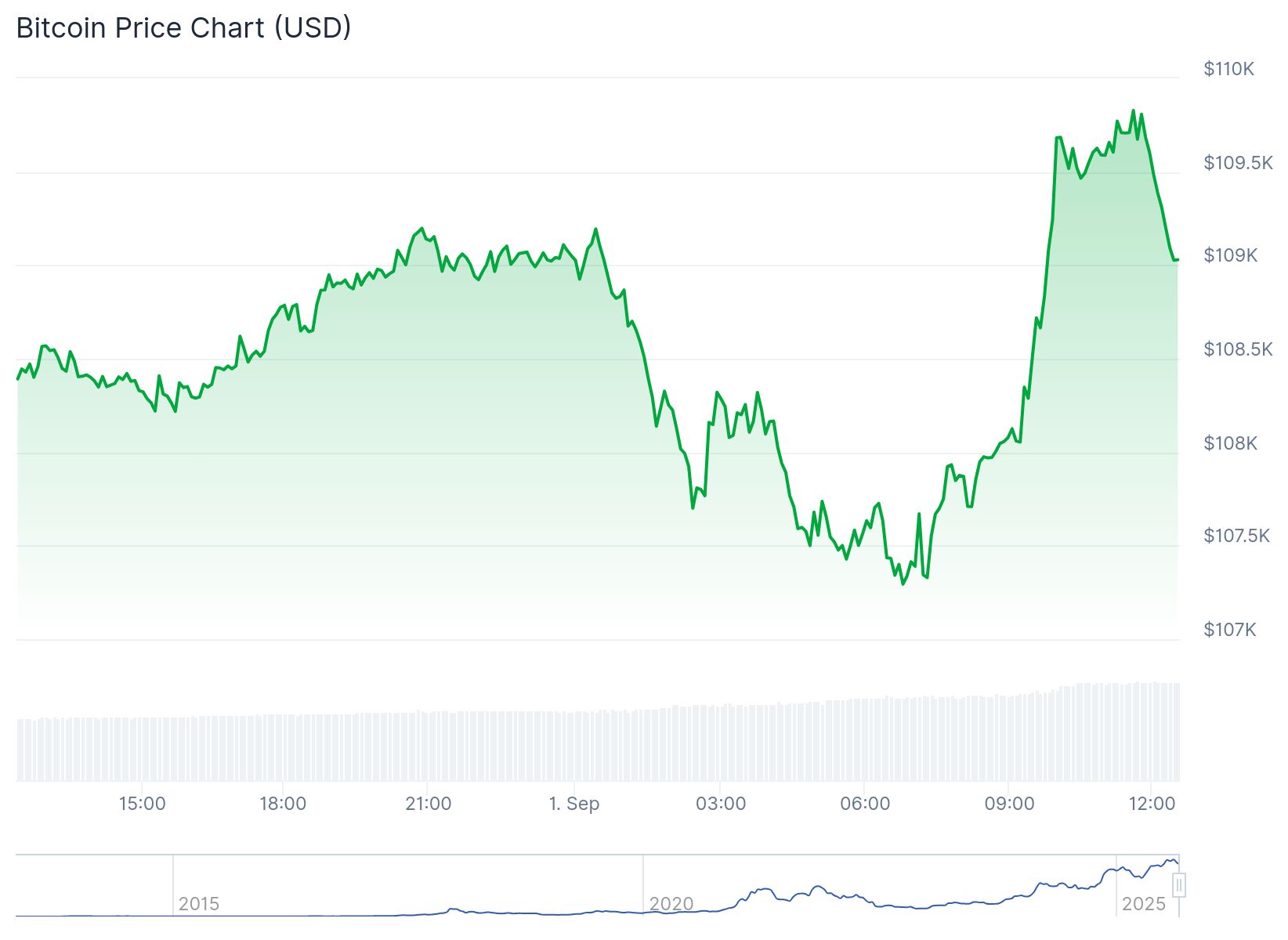Click the 21:00 time axis label
This screenshot has height=940, width=1288.
pos(428,804)
